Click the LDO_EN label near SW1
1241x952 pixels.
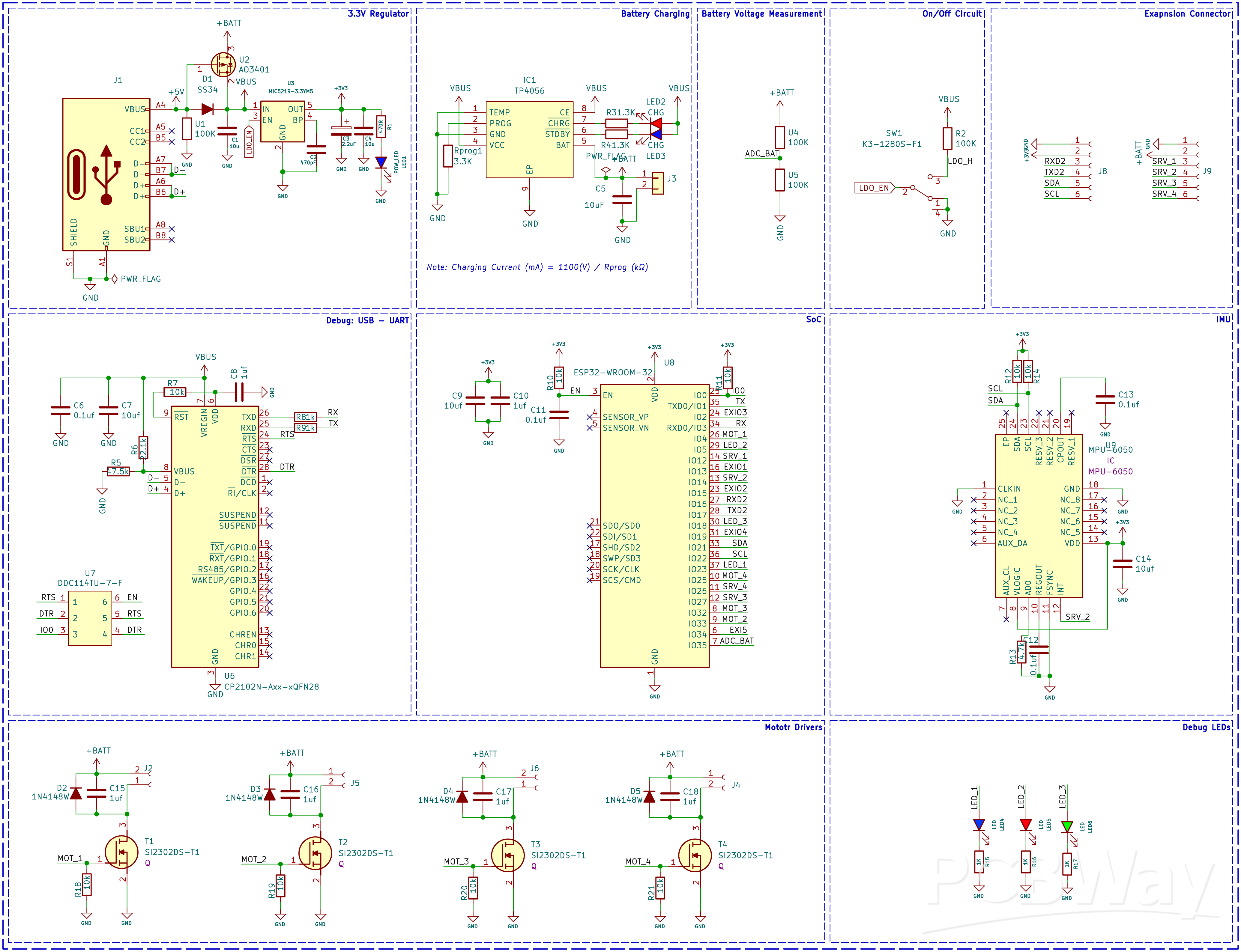[874, 188]
